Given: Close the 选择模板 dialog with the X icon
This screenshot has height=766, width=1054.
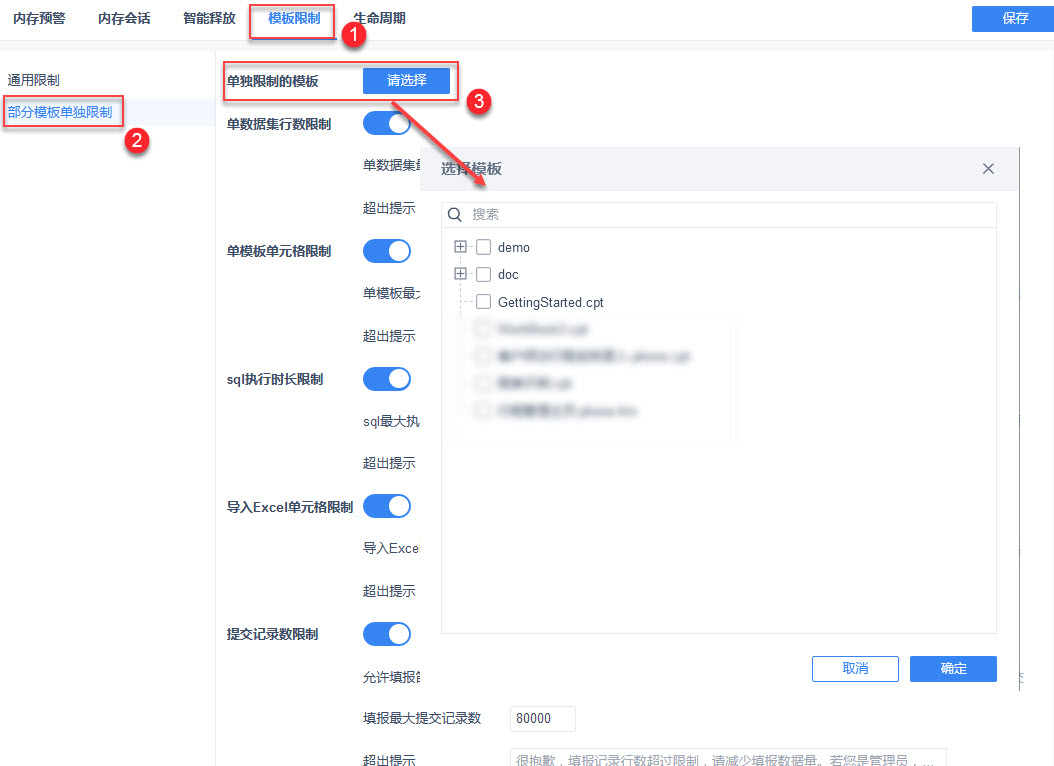Looking at the screenshot, I should (x=987, y=169).
